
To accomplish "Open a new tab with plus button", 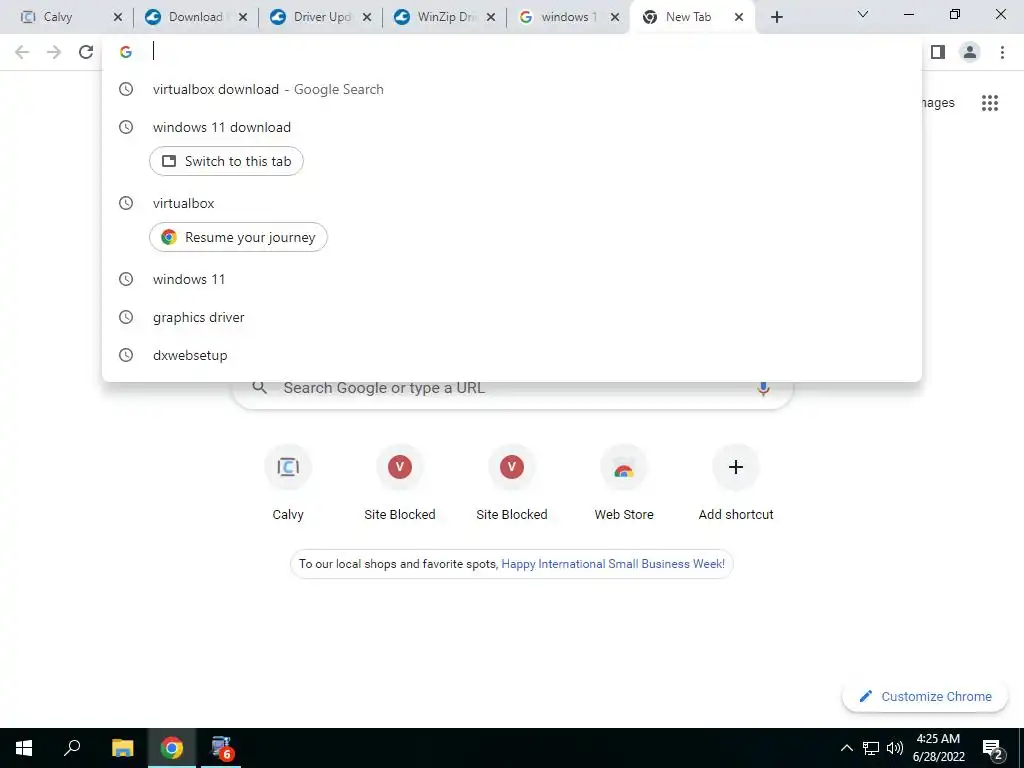I will pos(776,17).
